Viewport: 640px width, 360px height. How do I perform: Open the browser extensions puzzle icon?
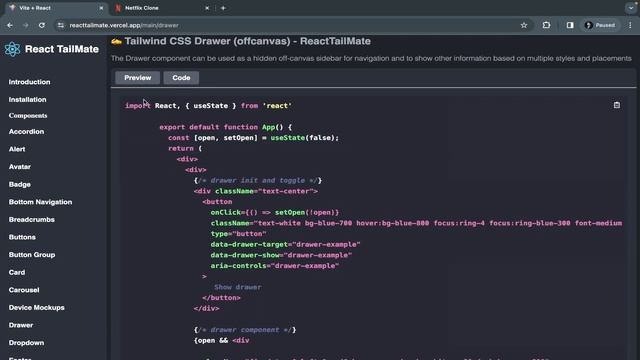[546, 25]
